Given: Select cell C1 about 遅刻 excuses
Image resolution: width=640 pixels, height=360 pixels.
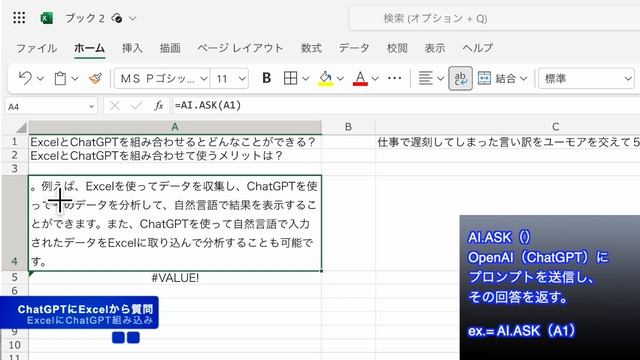Looking at the screenshot, I should pyautogui.click(x=508, y=142).
